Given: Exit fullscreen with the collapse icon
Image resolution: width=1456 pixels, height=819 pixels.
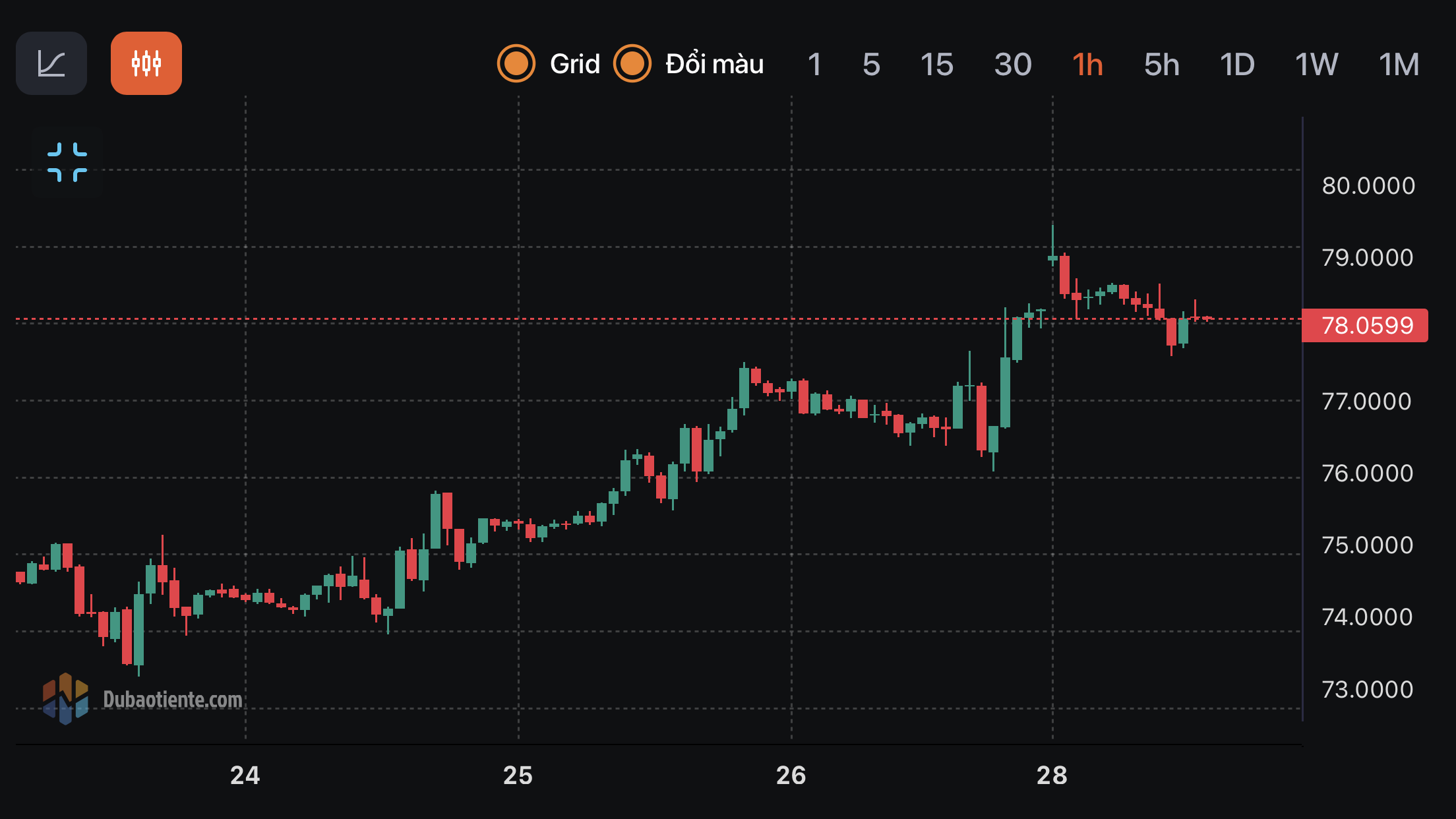Looking at the screenshot, I should (x=67, y=162).
